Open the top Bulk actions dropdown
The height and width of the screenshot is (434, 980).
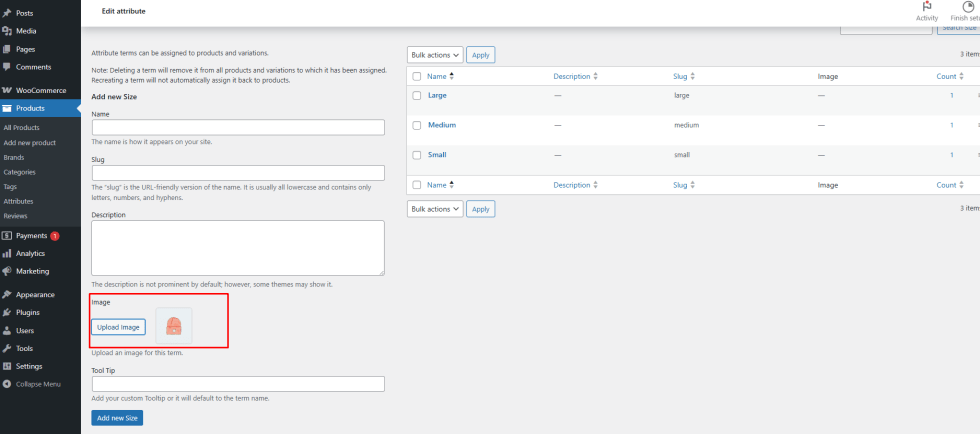[435, 55]
